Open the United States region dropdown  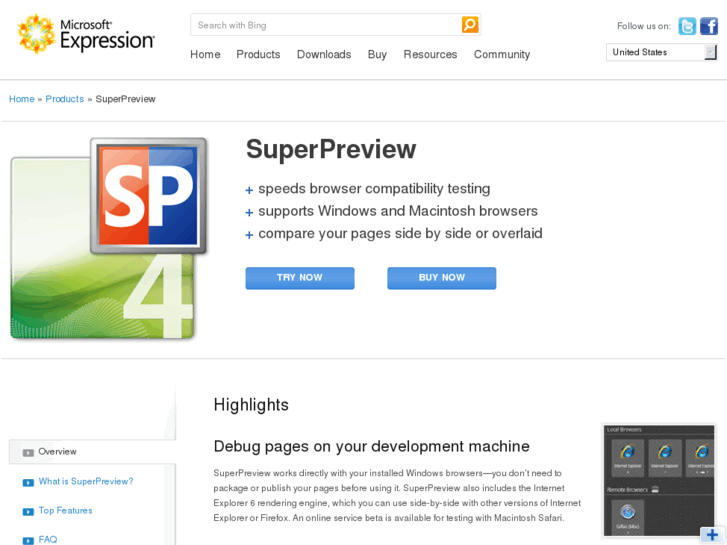coord(662,52)
